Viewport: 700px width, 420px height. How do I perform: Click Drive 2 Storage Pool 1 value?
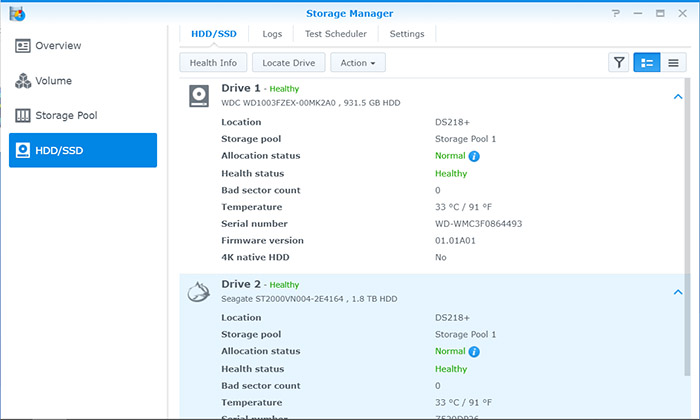[x=465, y=334]
